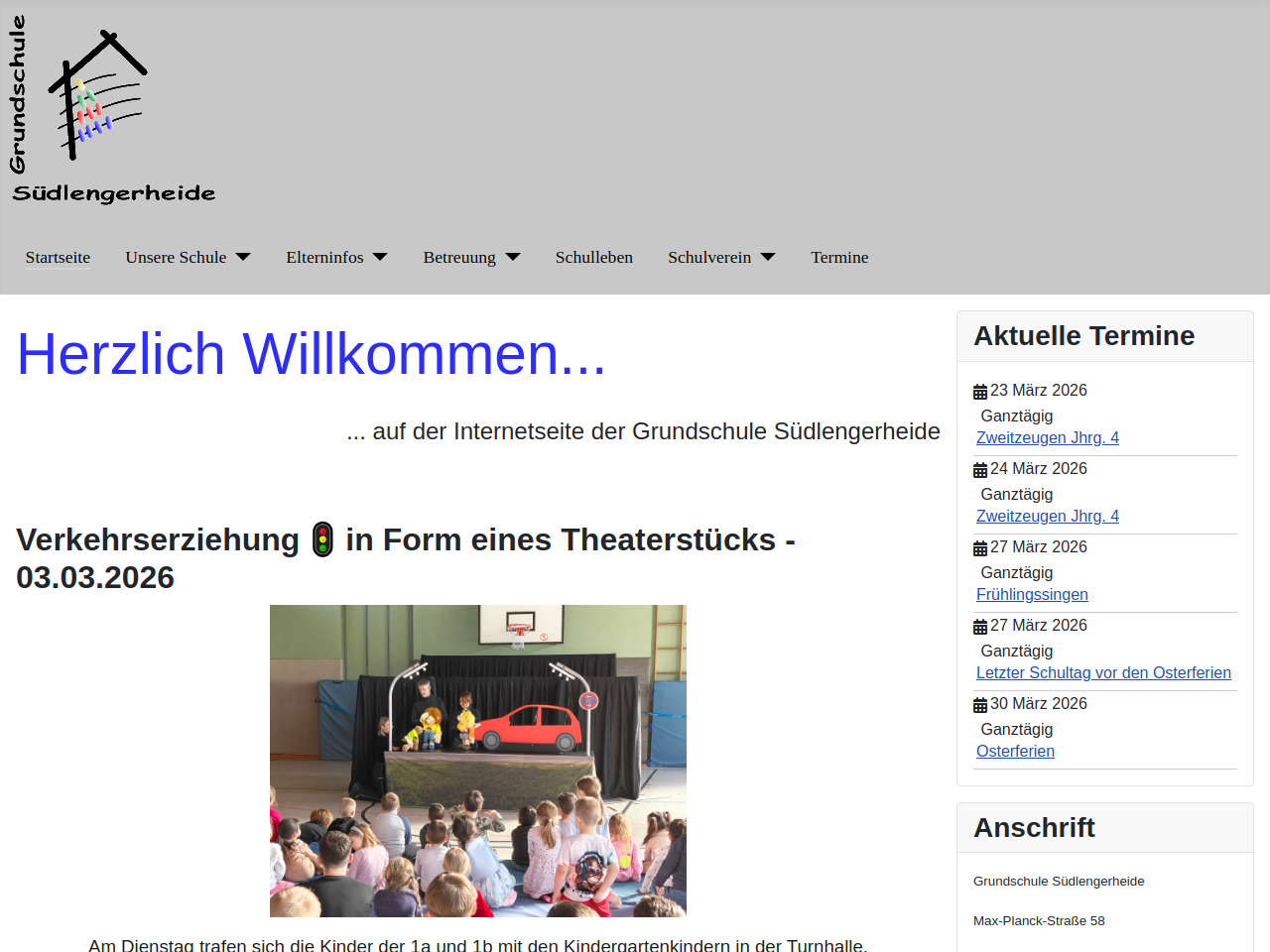Click the traffic light emoji in headline
This screenshot has height=952, width=1270.
(x=322, y=539)
